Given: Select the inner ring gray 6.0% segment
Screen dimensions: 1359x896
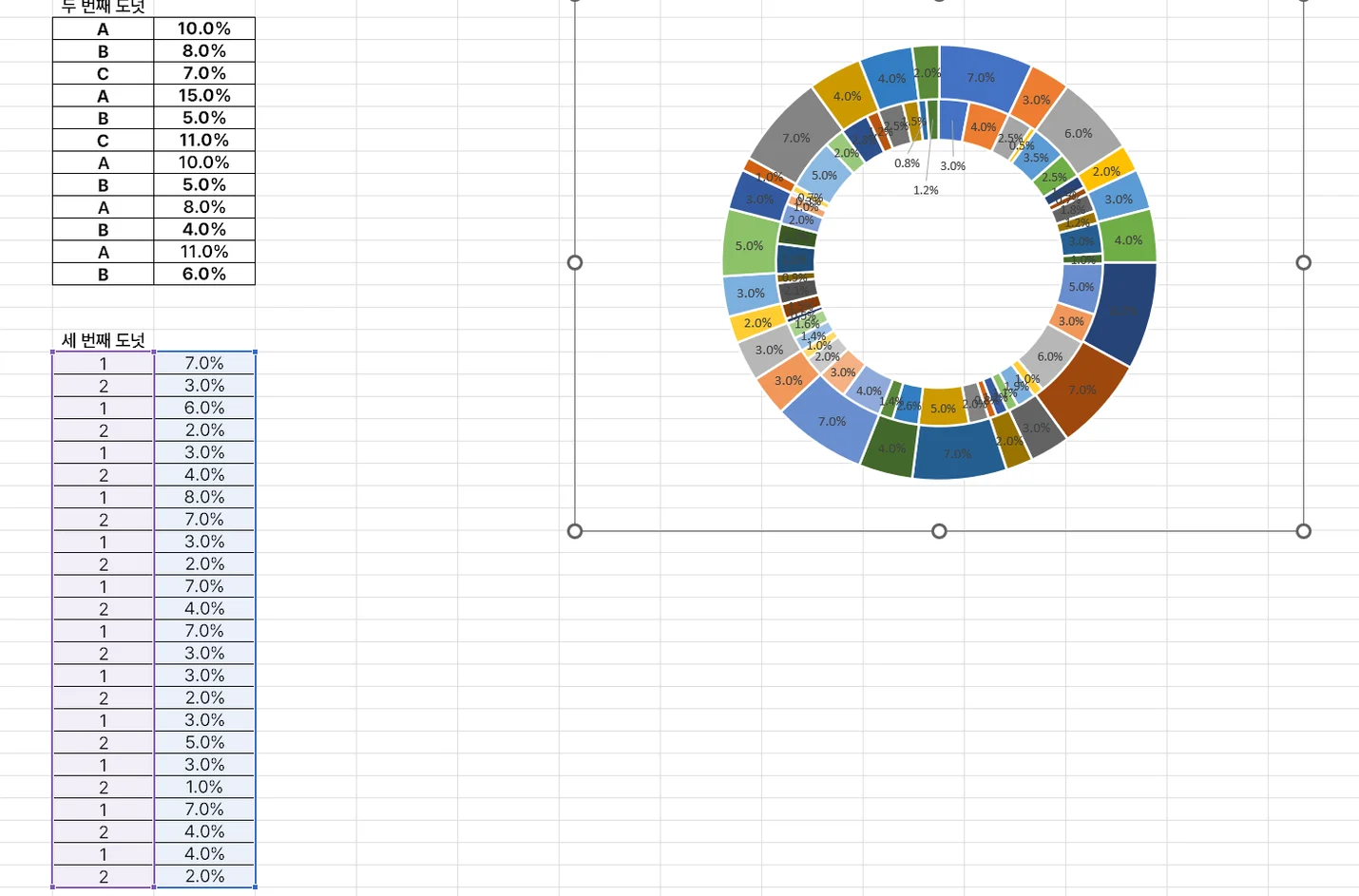Looking at the screenshot, I should pyautogui.click(x=1049, y=356).
